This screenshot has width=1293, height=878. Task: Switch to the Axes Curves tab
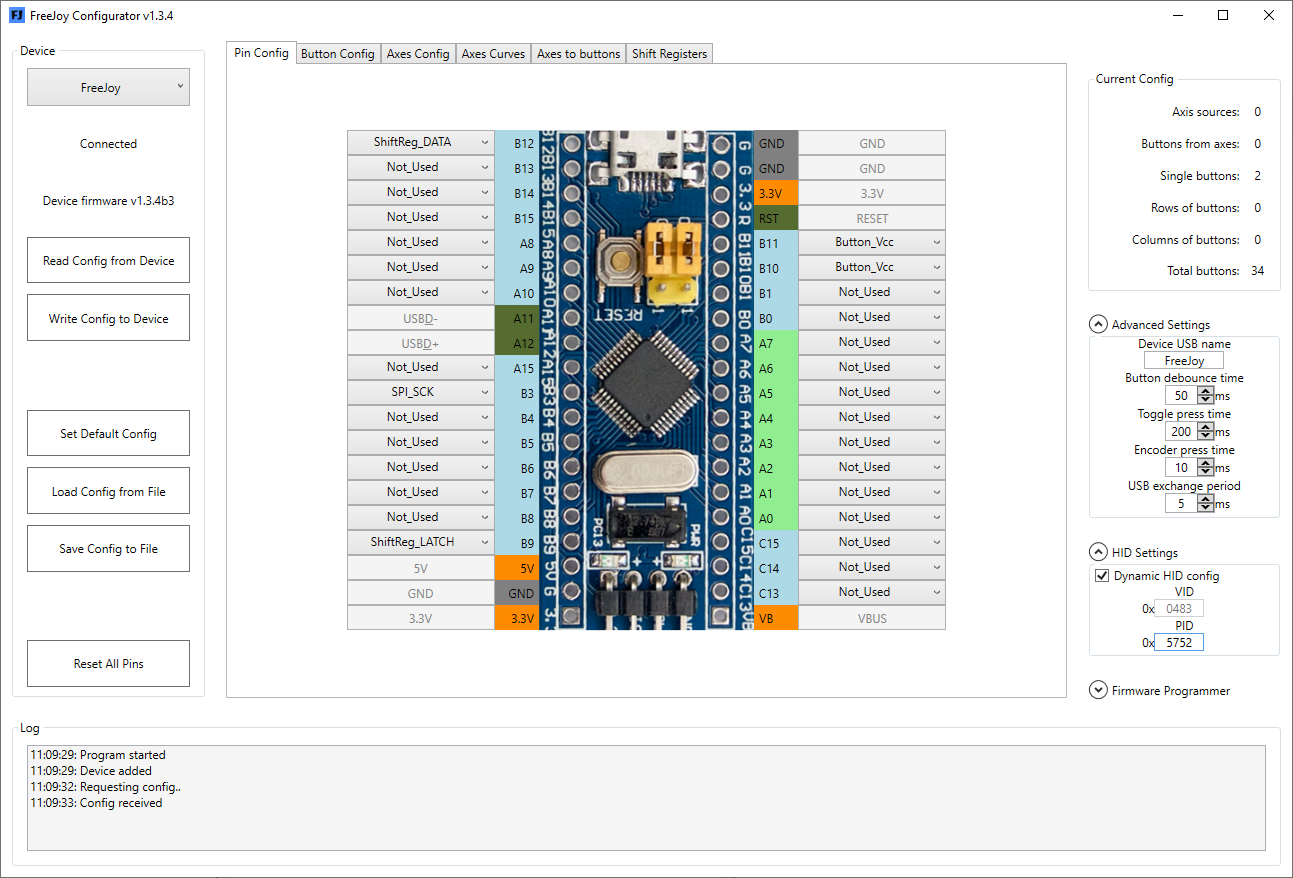point(493,54)
